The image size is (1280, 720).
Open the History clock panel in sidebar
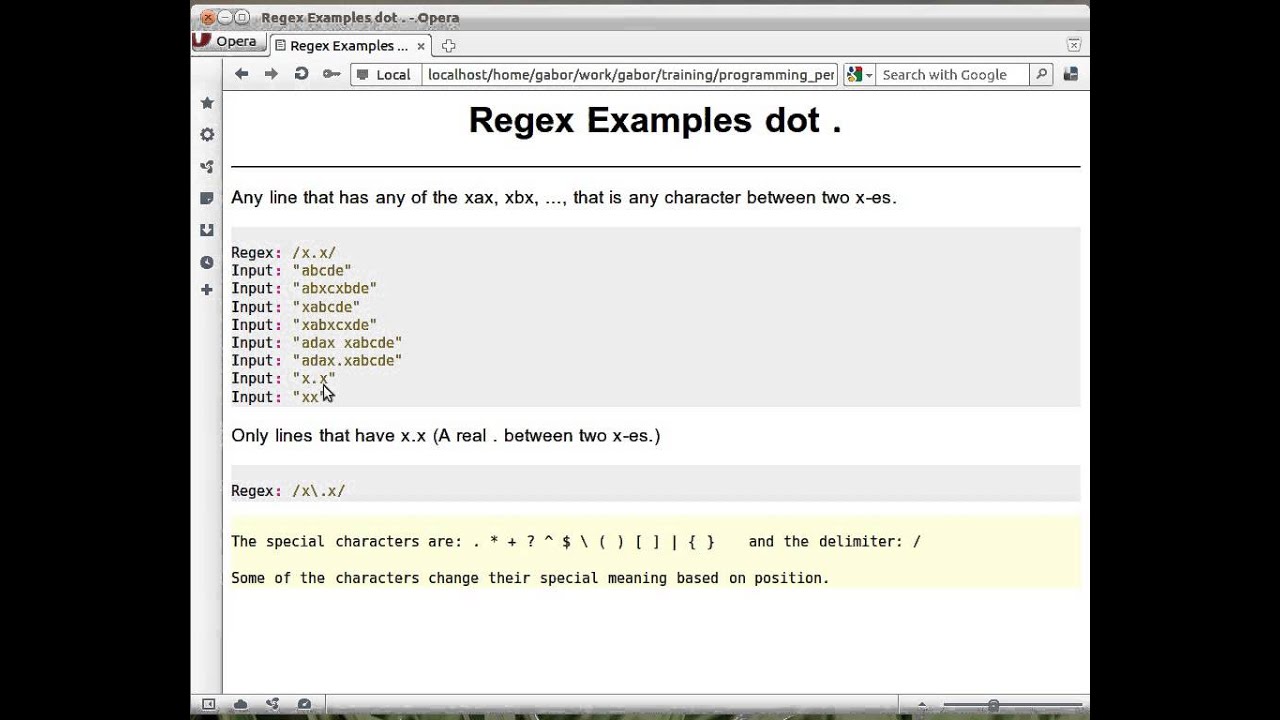coord(207,262)
